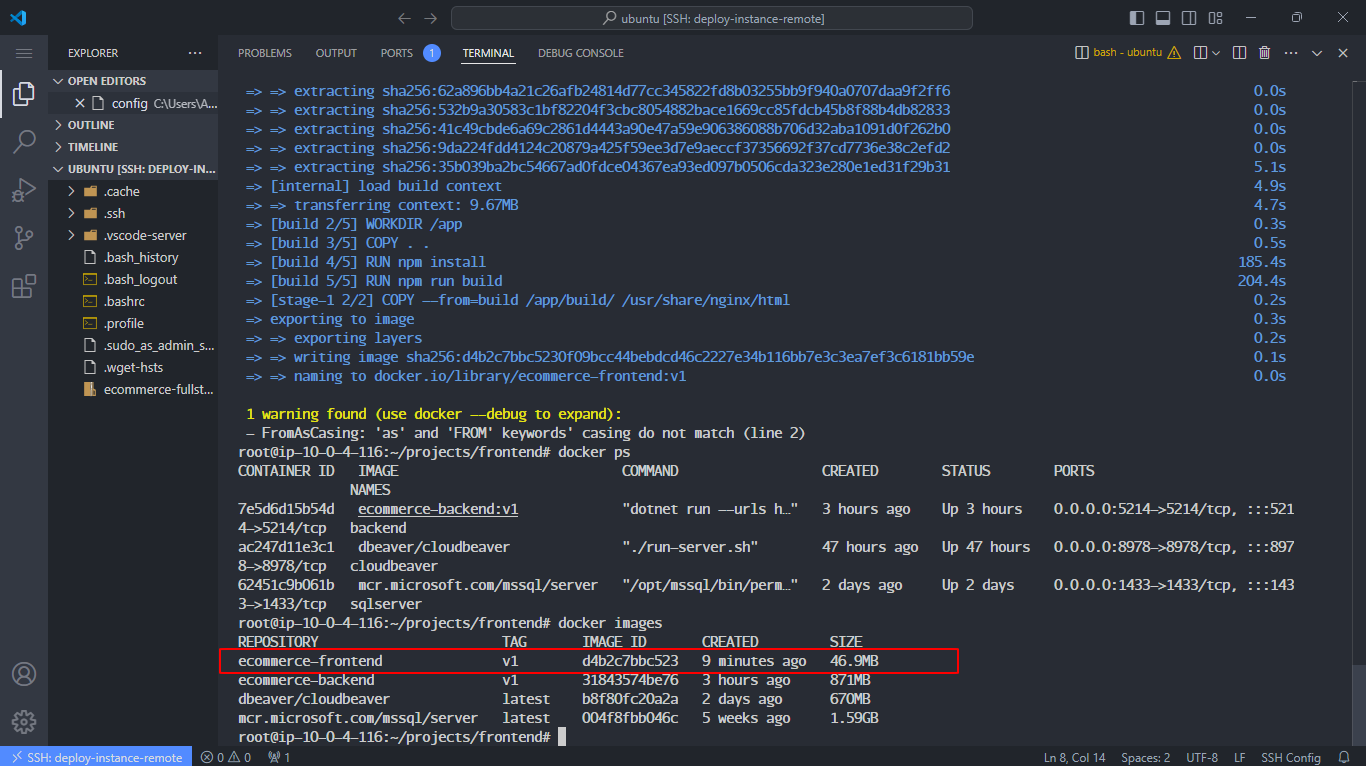Image resolution: width=1366 pixels, height=766 pixels.
Task: Click Ln 8, Col 14 in status bar
Action: (x=1075, y=757)
